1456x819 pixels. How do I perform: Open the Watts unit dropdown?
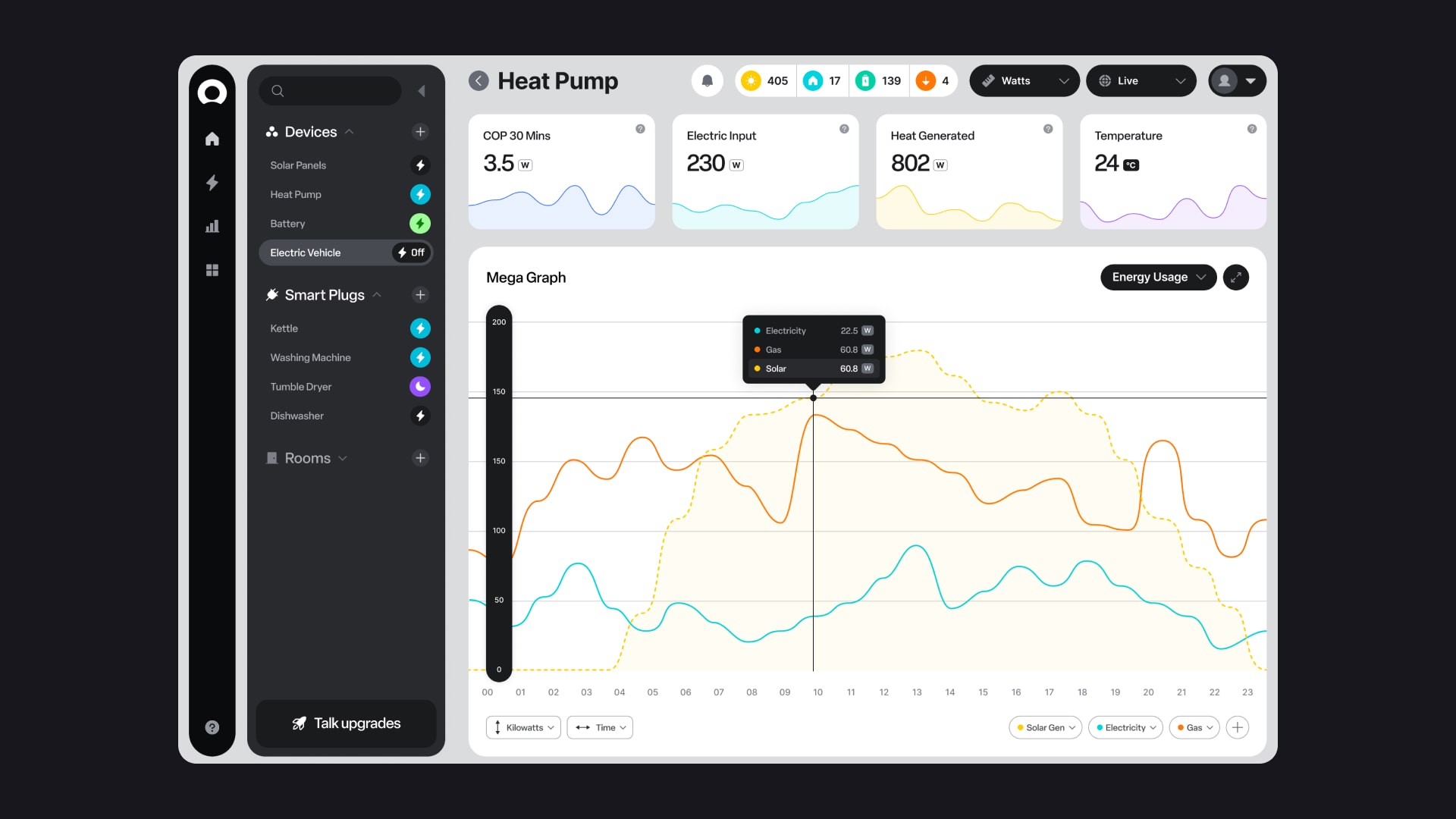(1024, 81)
